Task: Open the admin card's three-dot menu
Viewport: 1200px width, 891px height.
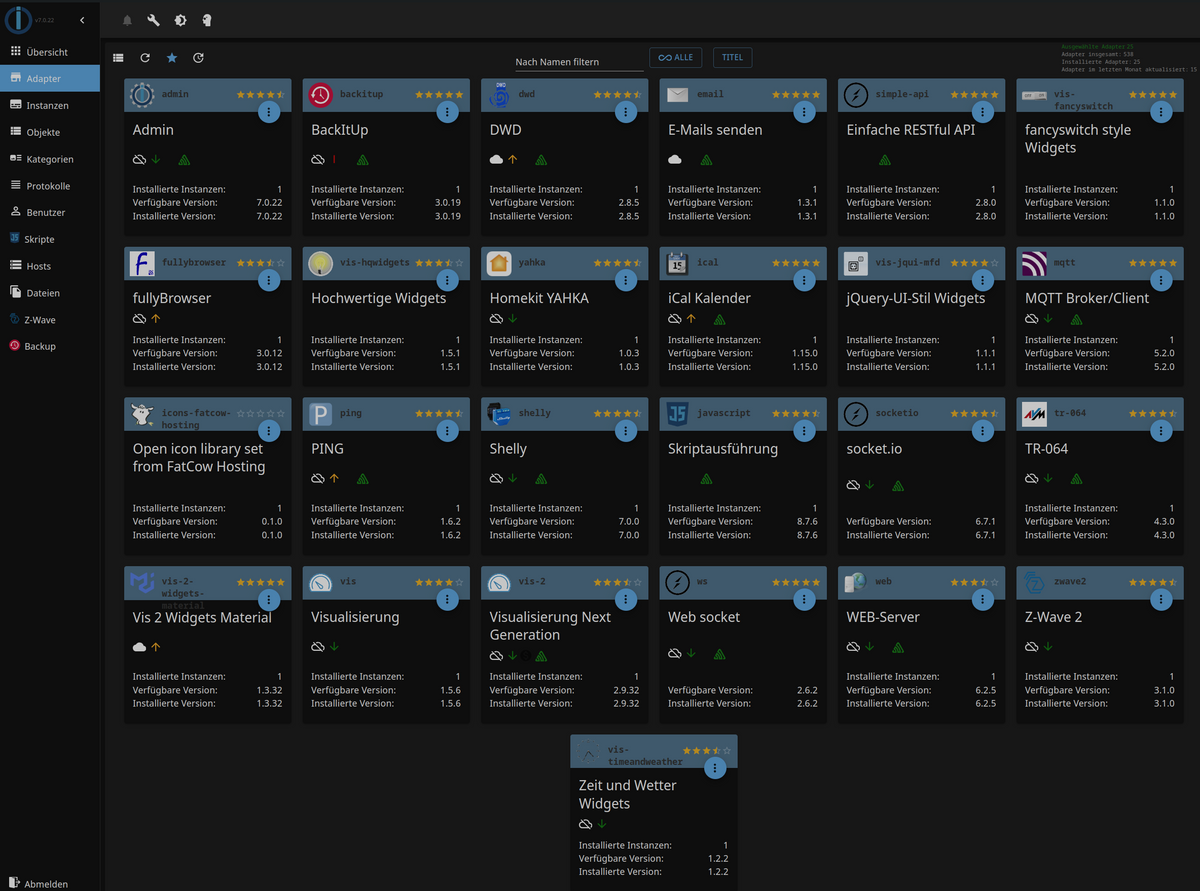Action: (269, 112)
